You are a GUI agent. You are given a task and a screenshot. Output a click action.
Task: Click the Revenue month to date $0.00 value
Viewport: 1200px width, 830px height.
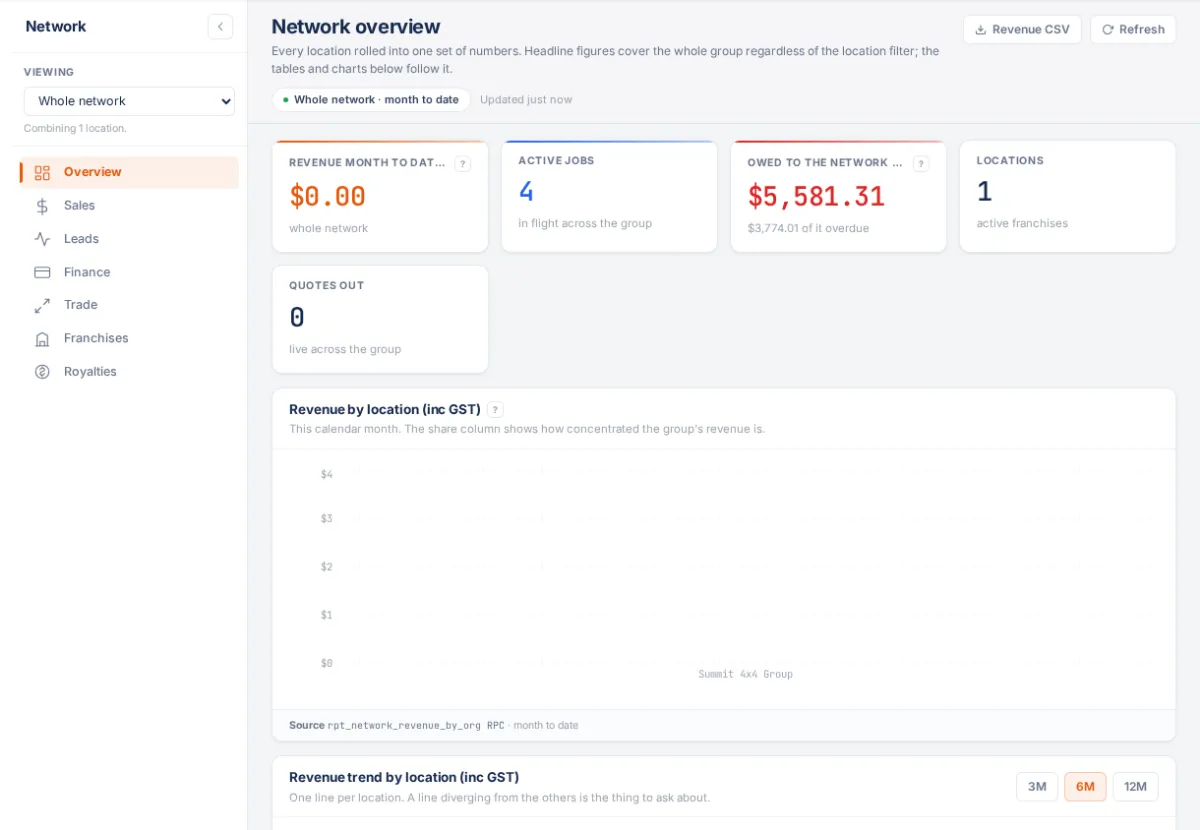click(328, 196)
